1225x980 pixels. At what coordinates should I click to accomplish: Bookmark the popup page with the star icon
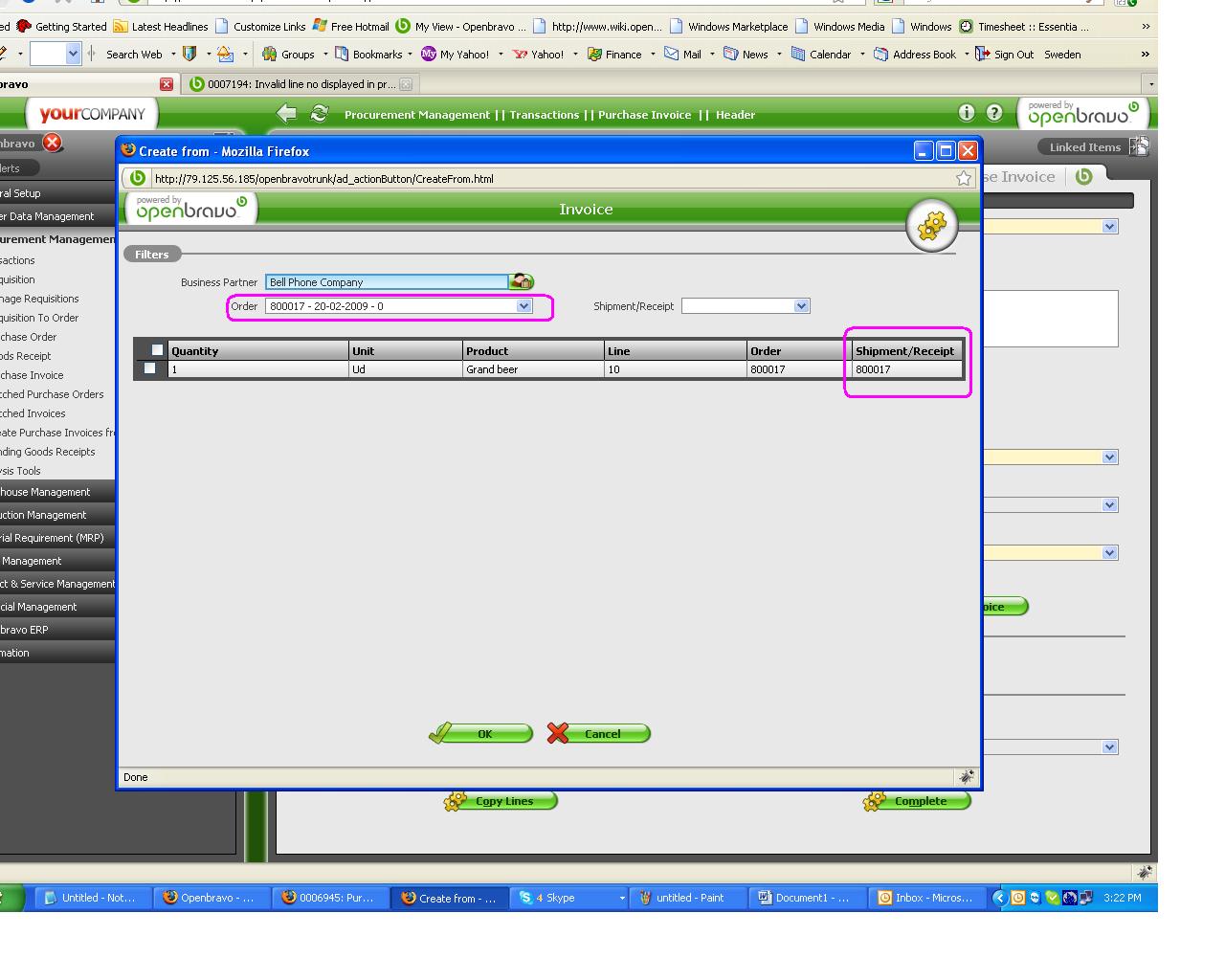click(964, 178)
